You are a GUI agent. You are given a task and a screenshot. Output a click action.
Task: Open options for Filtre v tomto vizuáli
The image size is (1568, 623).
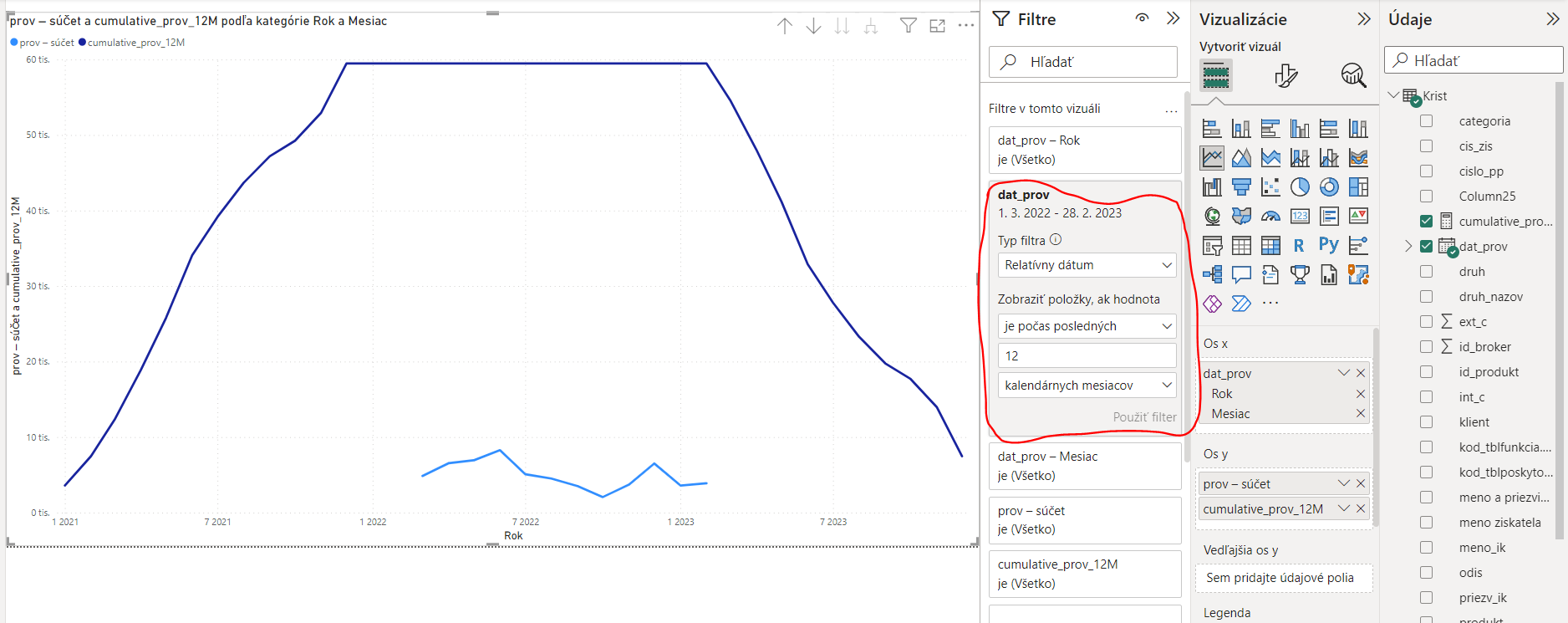(x=1171, y=110)
